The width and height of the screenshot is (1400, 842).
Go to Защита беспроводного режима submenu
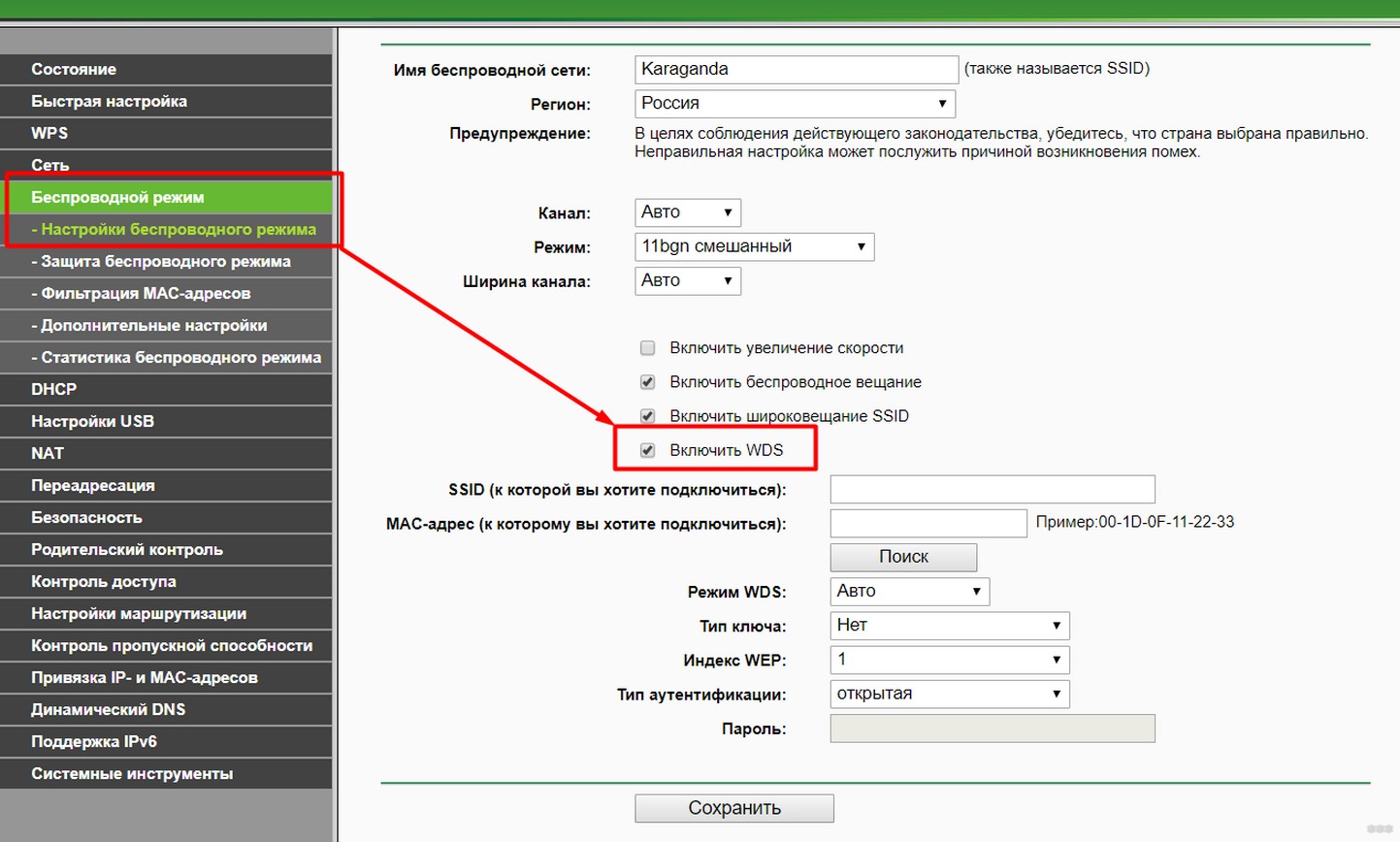click(x=165, y=261)
